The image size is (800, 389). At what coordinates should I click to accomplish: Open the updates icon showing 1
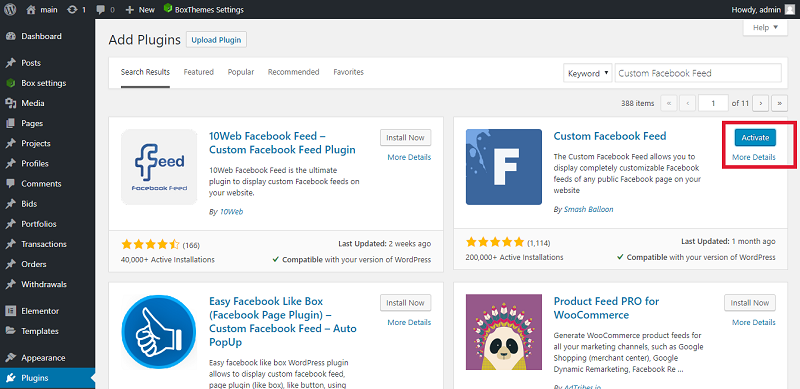72,9
